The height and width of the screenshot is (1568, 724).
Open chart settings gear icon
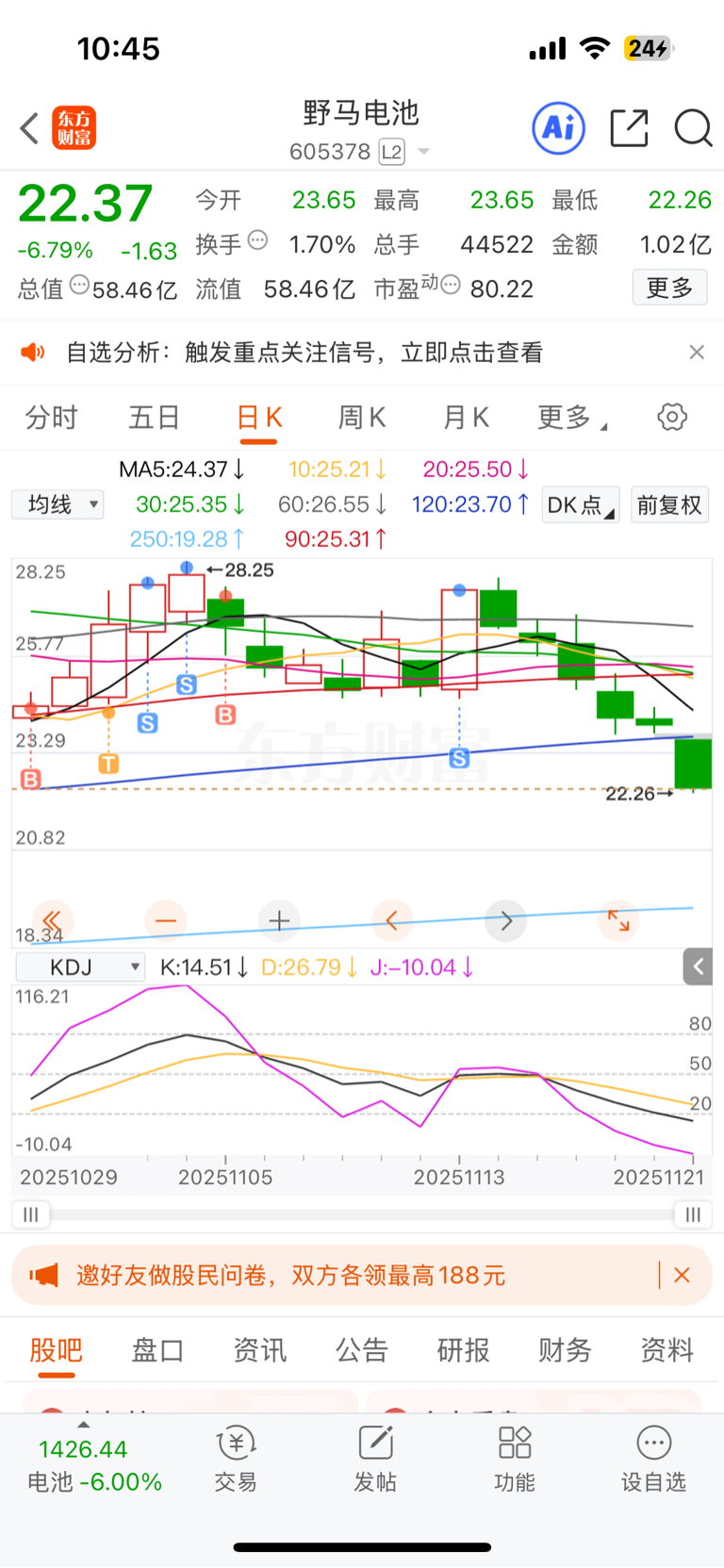[672, 417]
